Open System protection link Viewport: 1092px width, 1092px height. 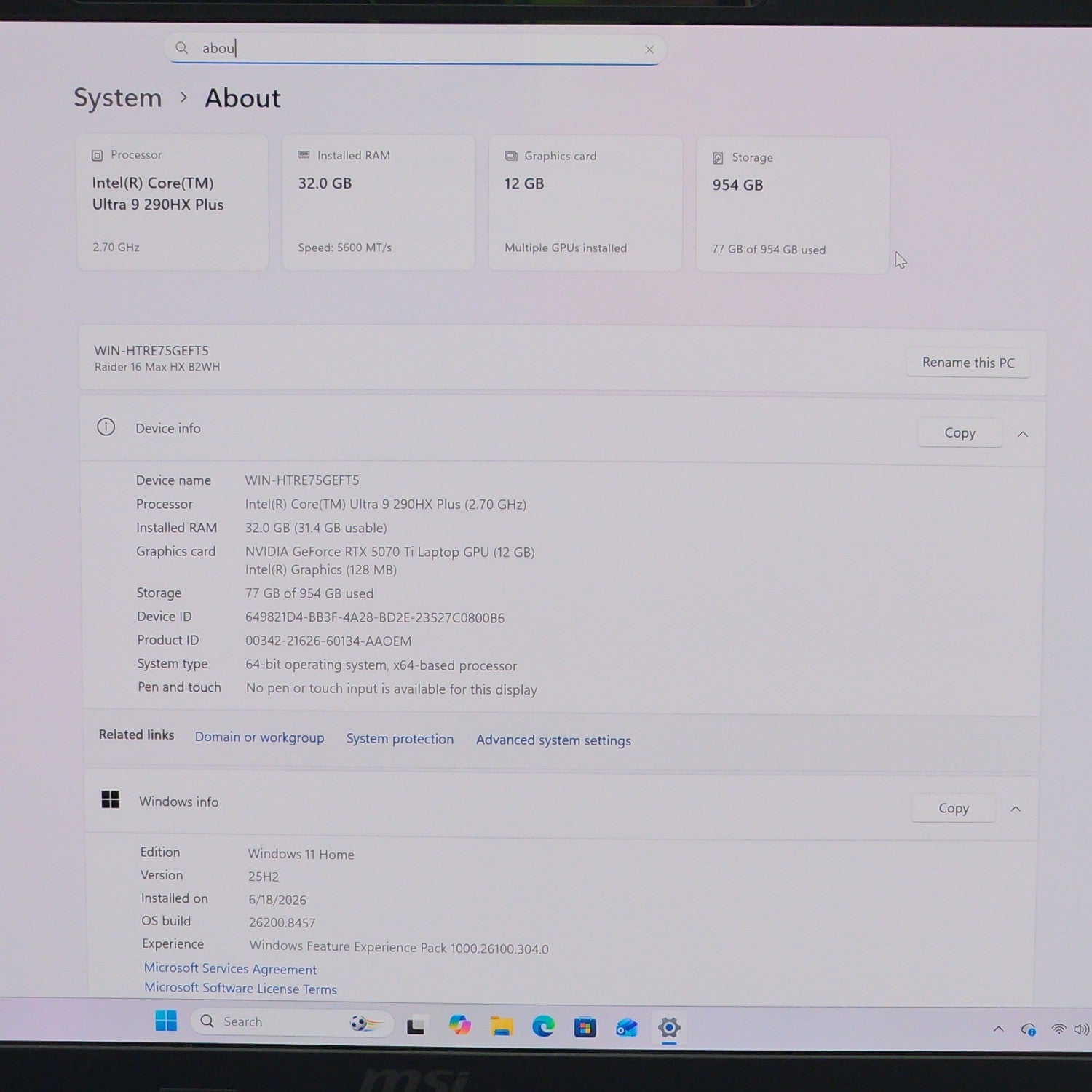coord(400,738)
